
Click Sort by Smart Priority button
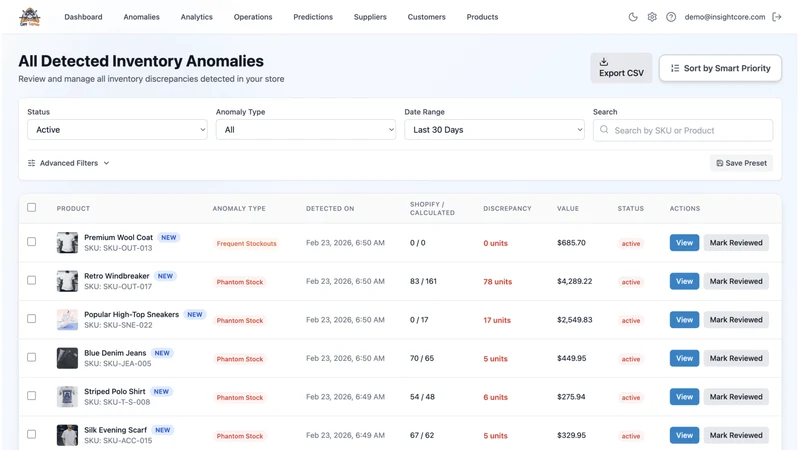point(720,68)
